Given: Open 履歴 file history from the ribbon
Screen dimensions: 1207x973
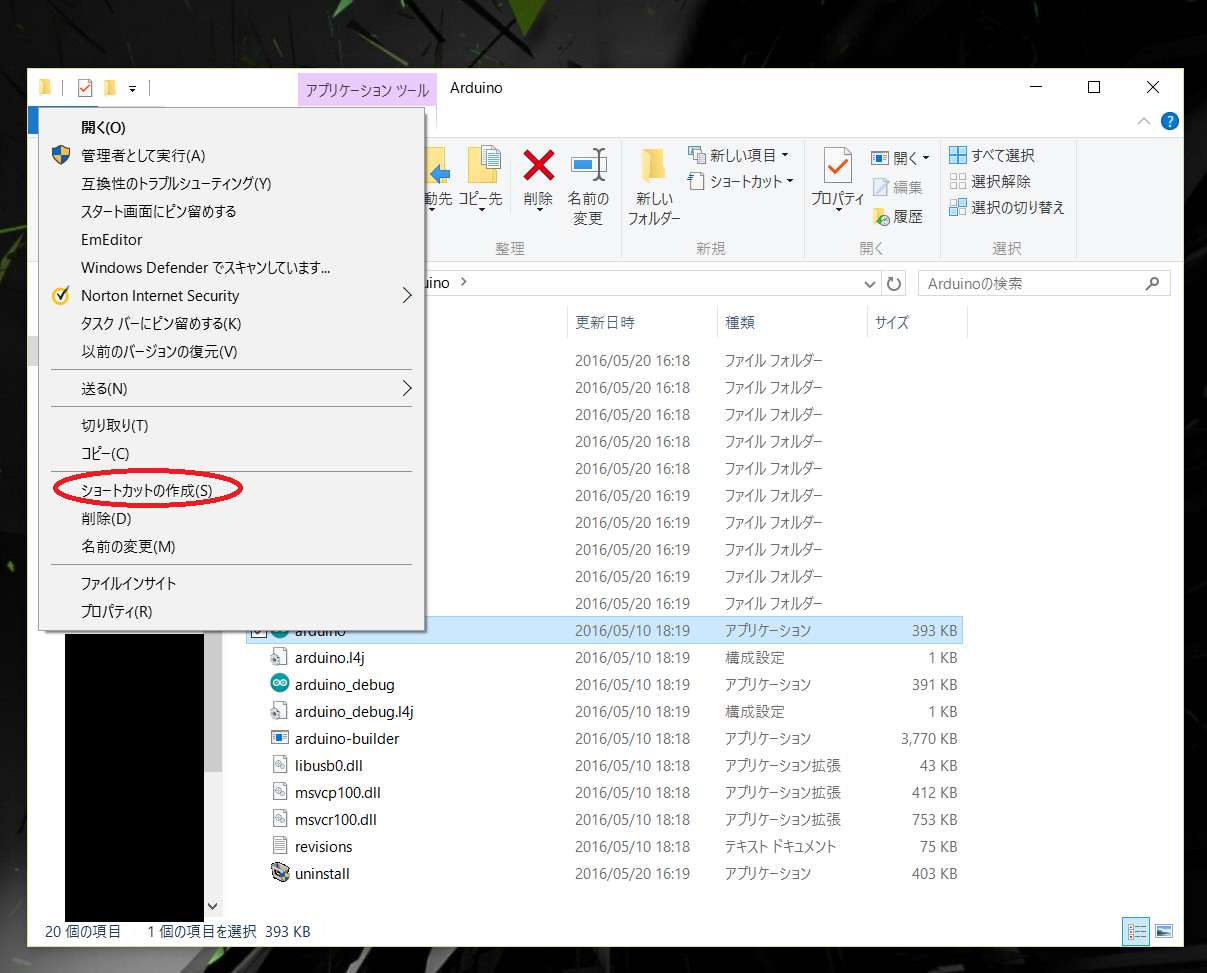Looking at the screenshot, I should pyautogui.click(x=881, y=216).
